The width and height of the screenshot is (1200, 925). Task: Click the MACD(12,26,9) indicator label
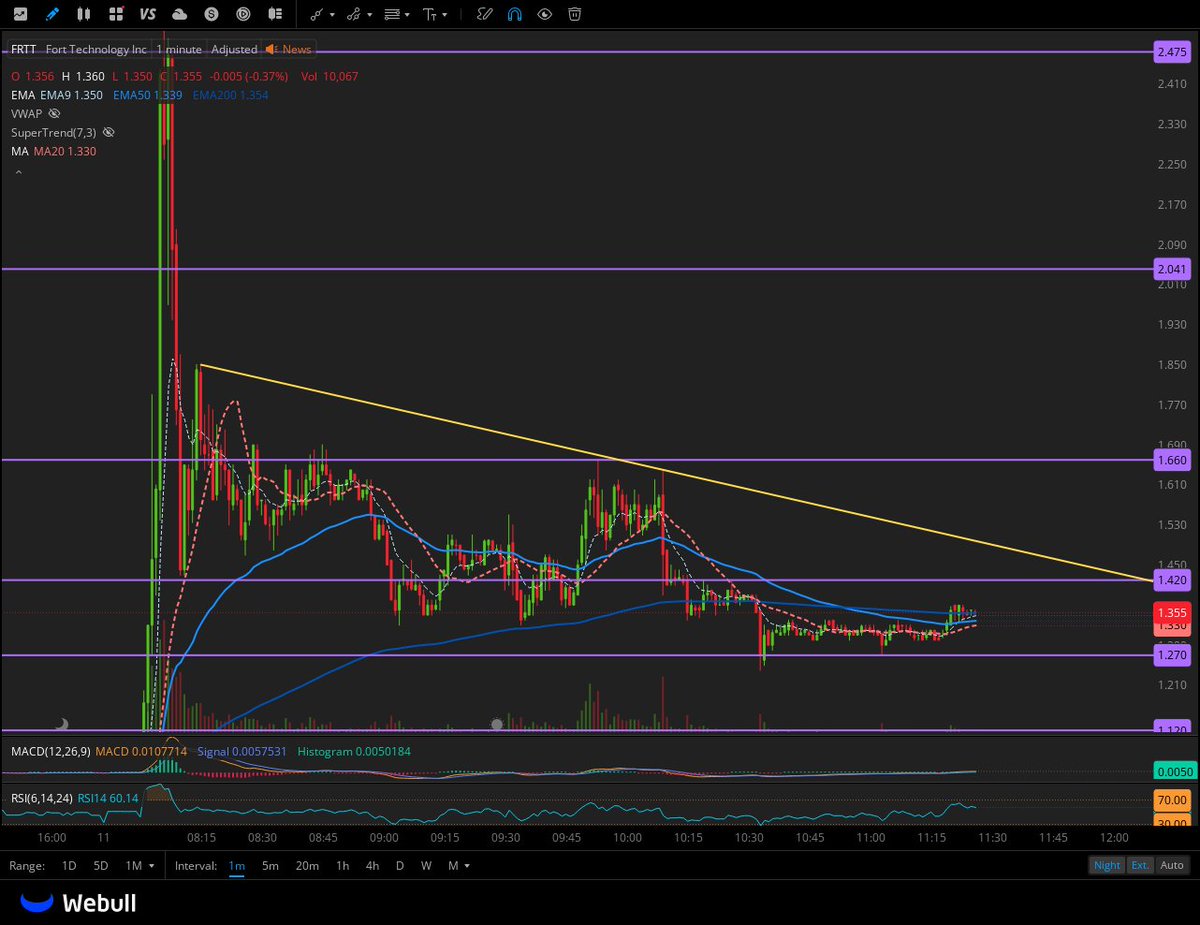(50, 751)
